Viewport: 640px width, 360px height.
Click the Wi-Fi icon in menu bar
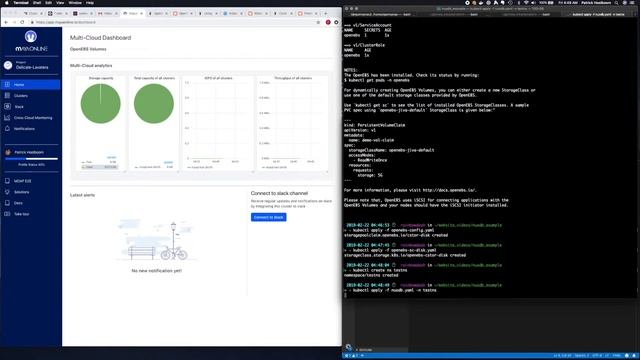(526, 3)
